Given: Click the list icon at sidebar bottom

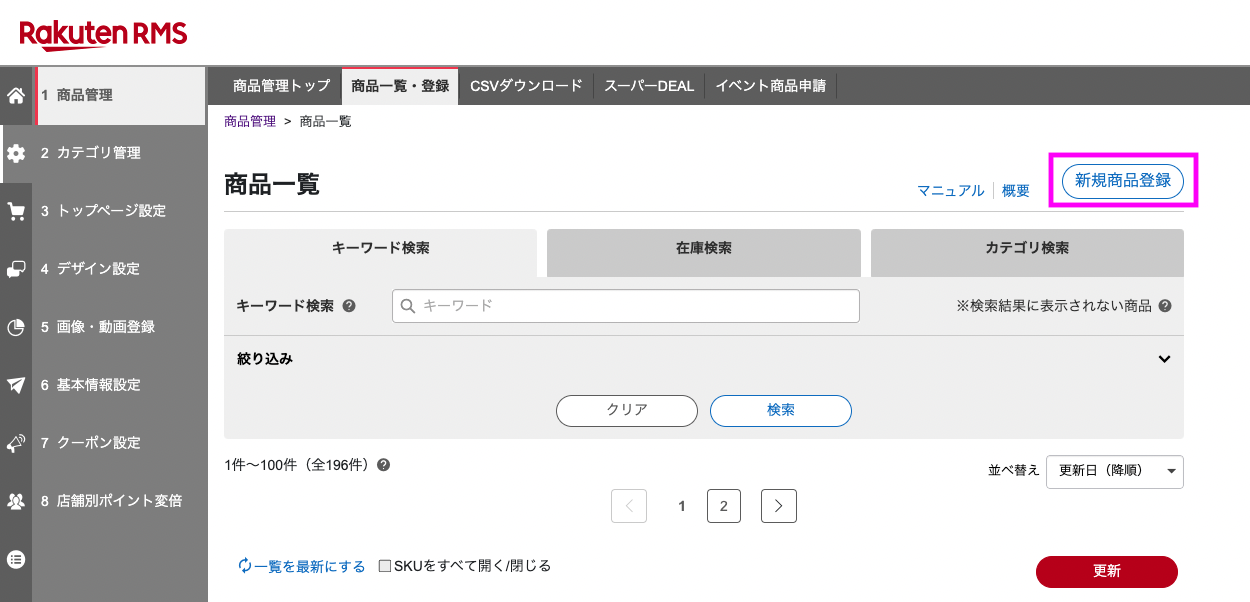Looking at the screenshot, I should coord(16,559).
